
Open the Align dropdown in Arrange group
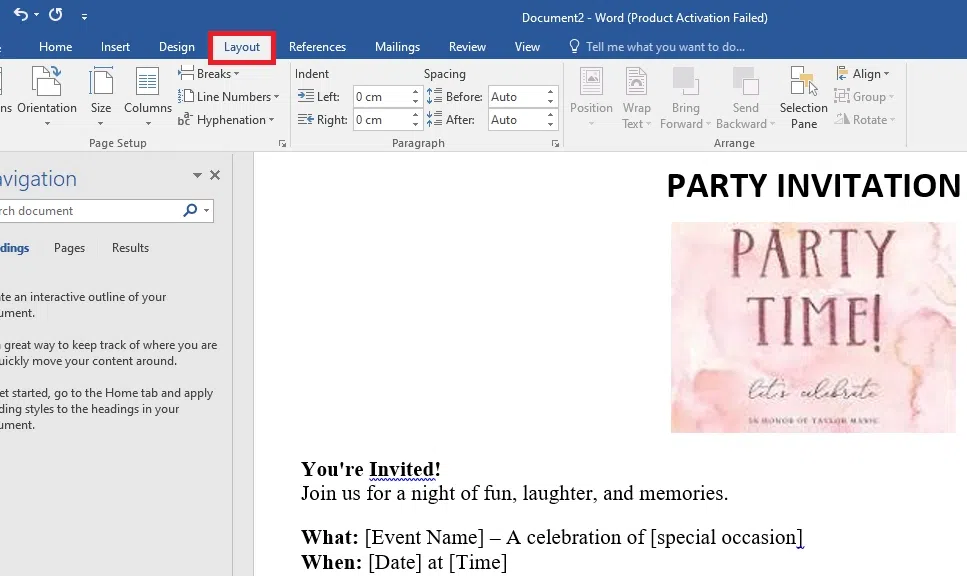coord(864,73)
